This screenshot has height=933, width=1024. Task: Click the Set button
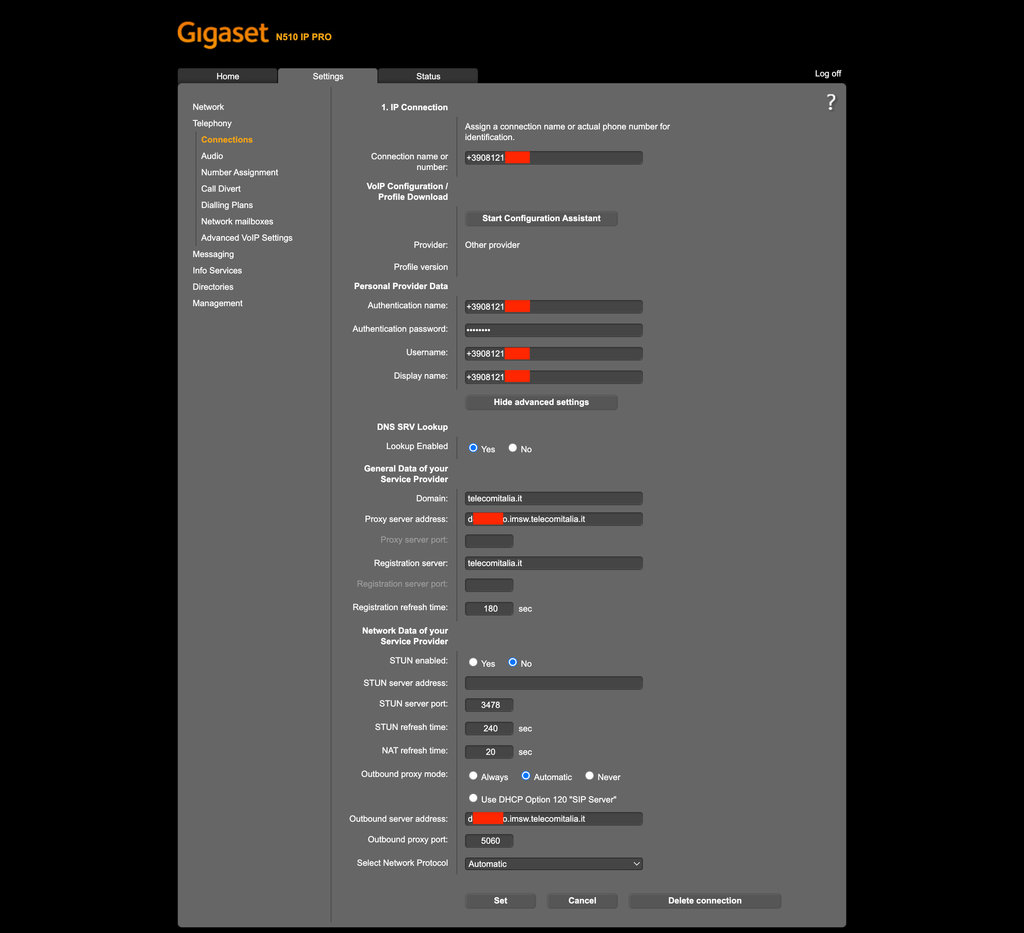tap(500, 900)
